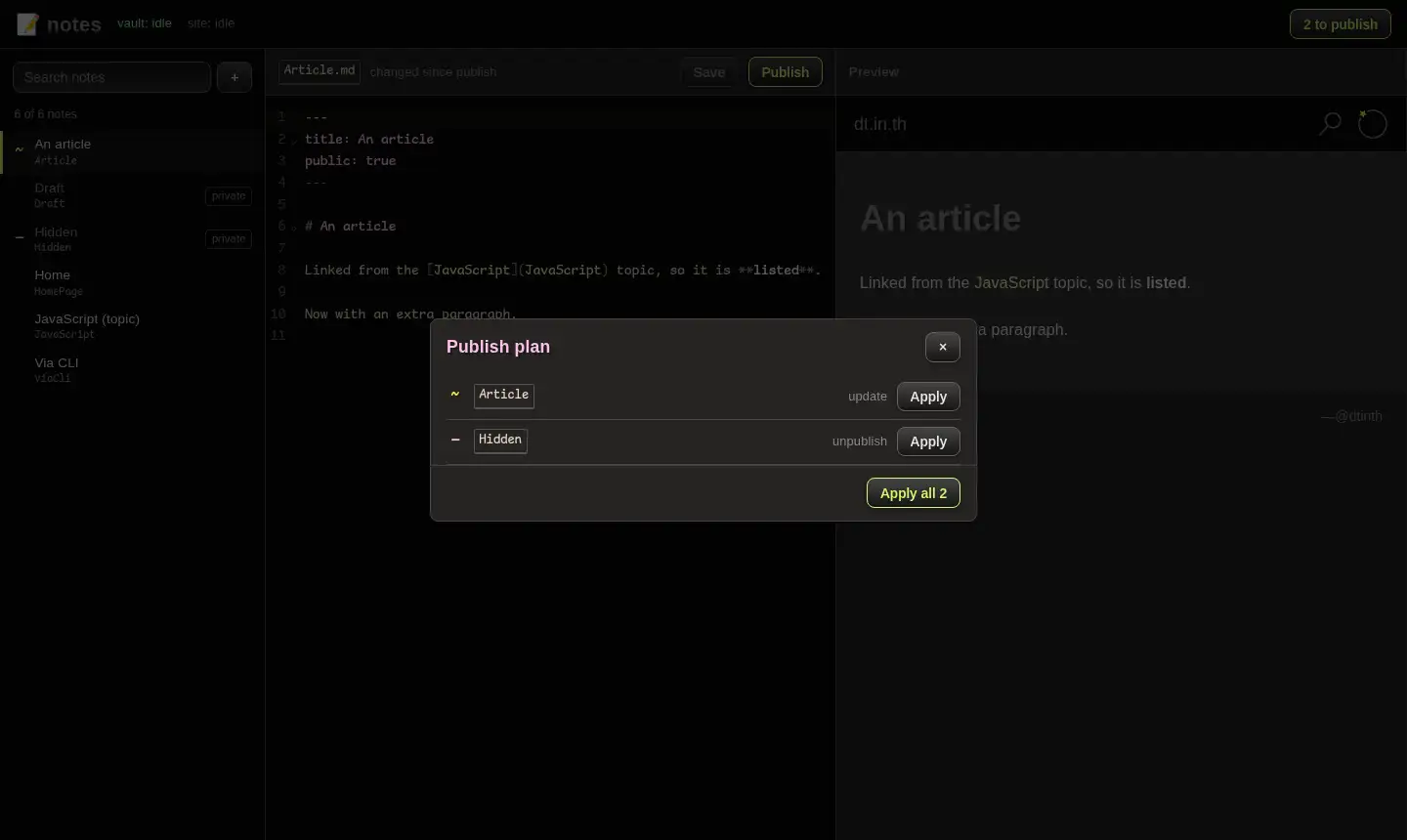1407x840 pixels.
Task: Click the private badge on Hidden note
Action: click(229, 239)
